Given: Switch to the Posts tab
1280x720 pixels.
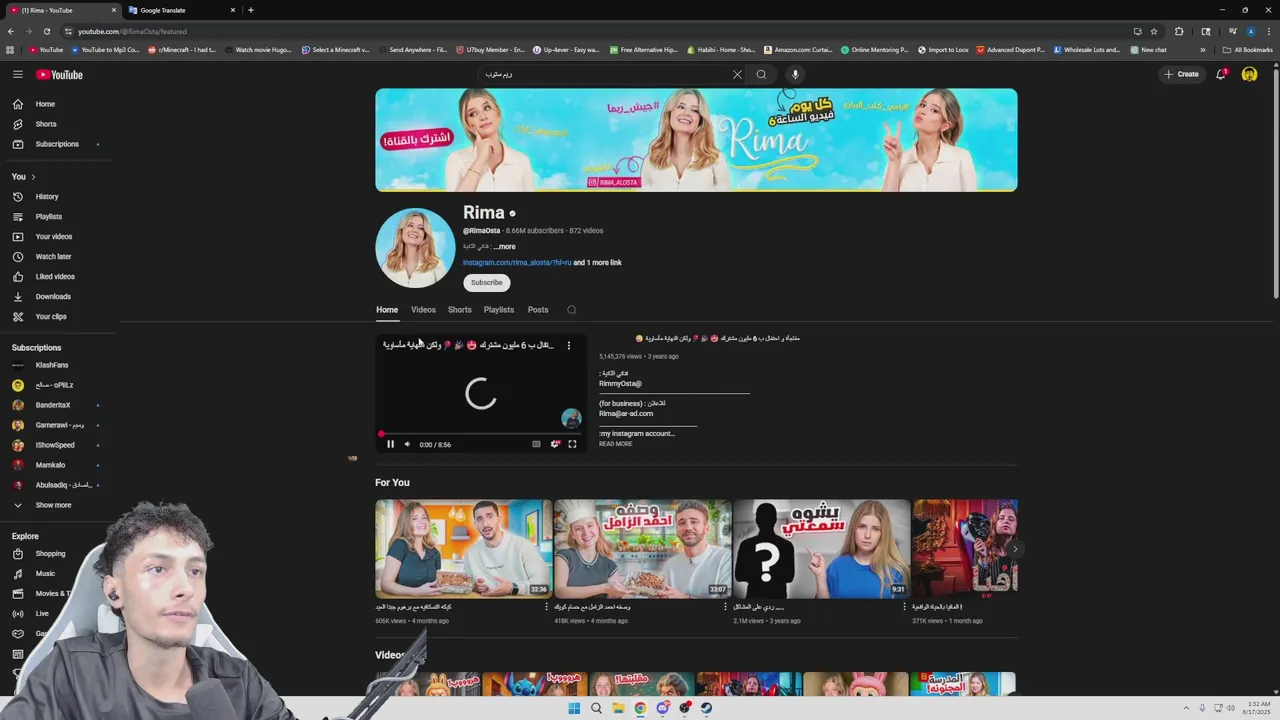Looking at the screenshot, I should pyautogui.click(x=538, y=310).
